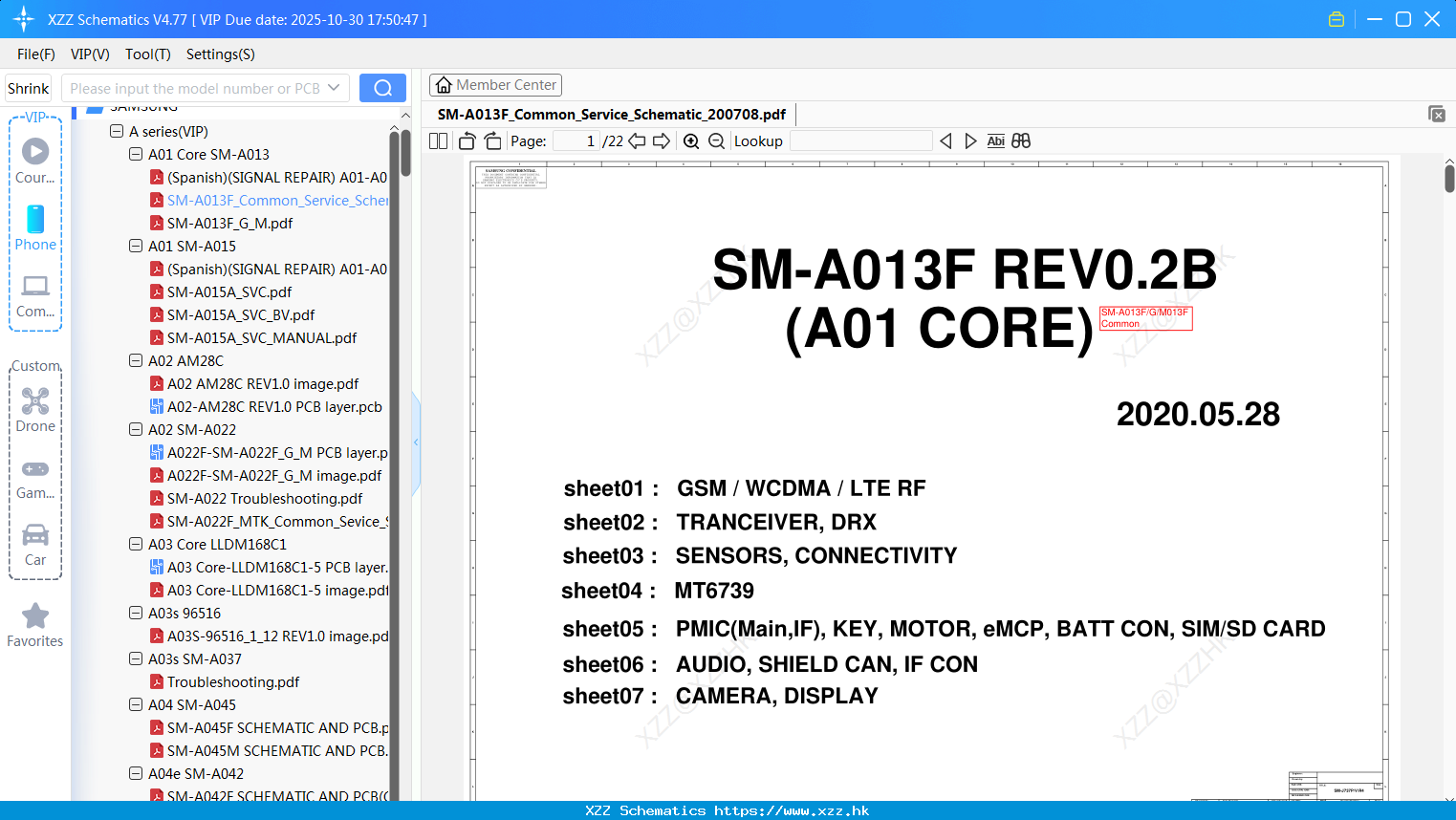Open A03 Core-LLDM168C1-5 PCB layer file
1456x820 pixels.
coord(269,568)
